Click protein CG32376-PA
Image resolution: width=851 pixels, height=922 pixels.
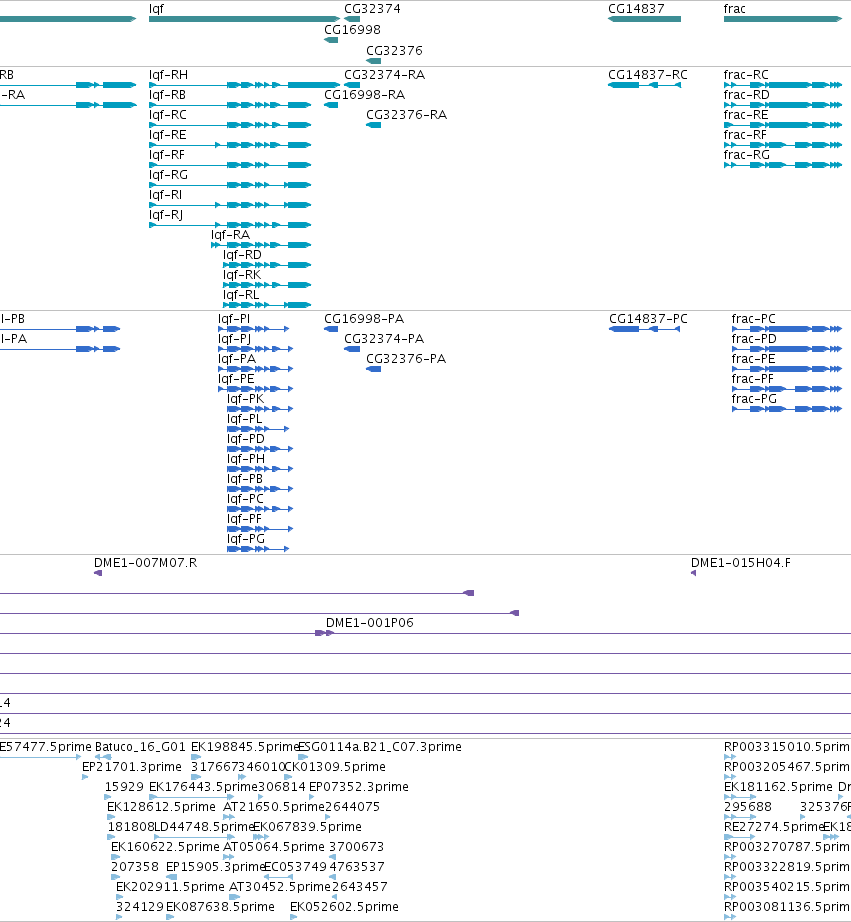[406, 359]
